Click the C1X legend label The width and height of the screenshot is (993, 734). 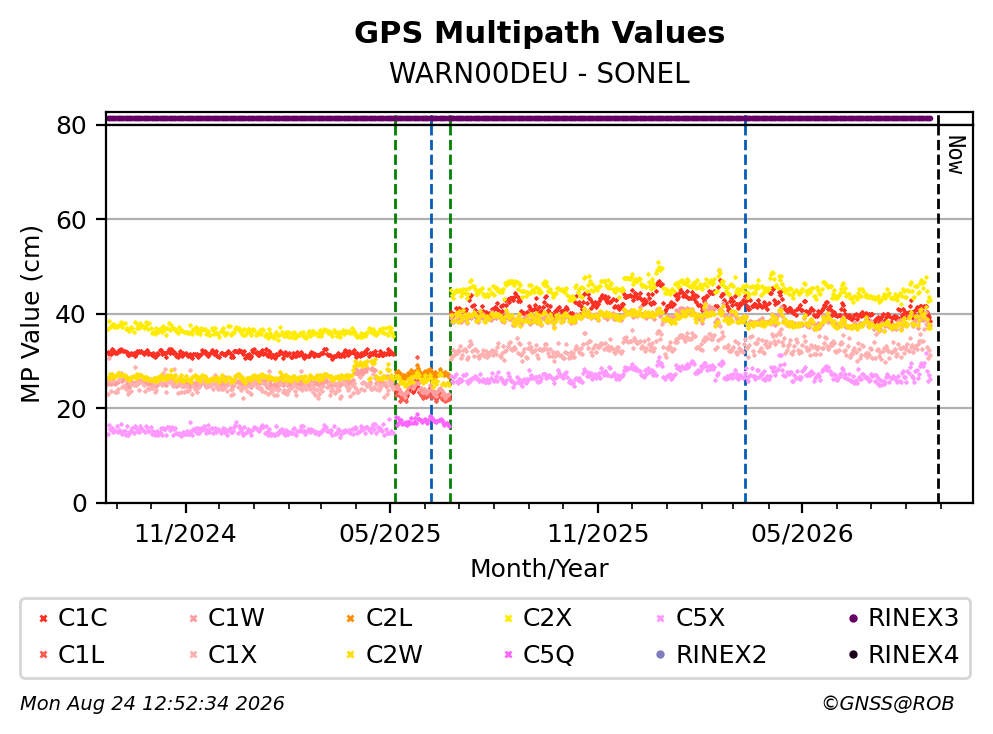[232, 655]
